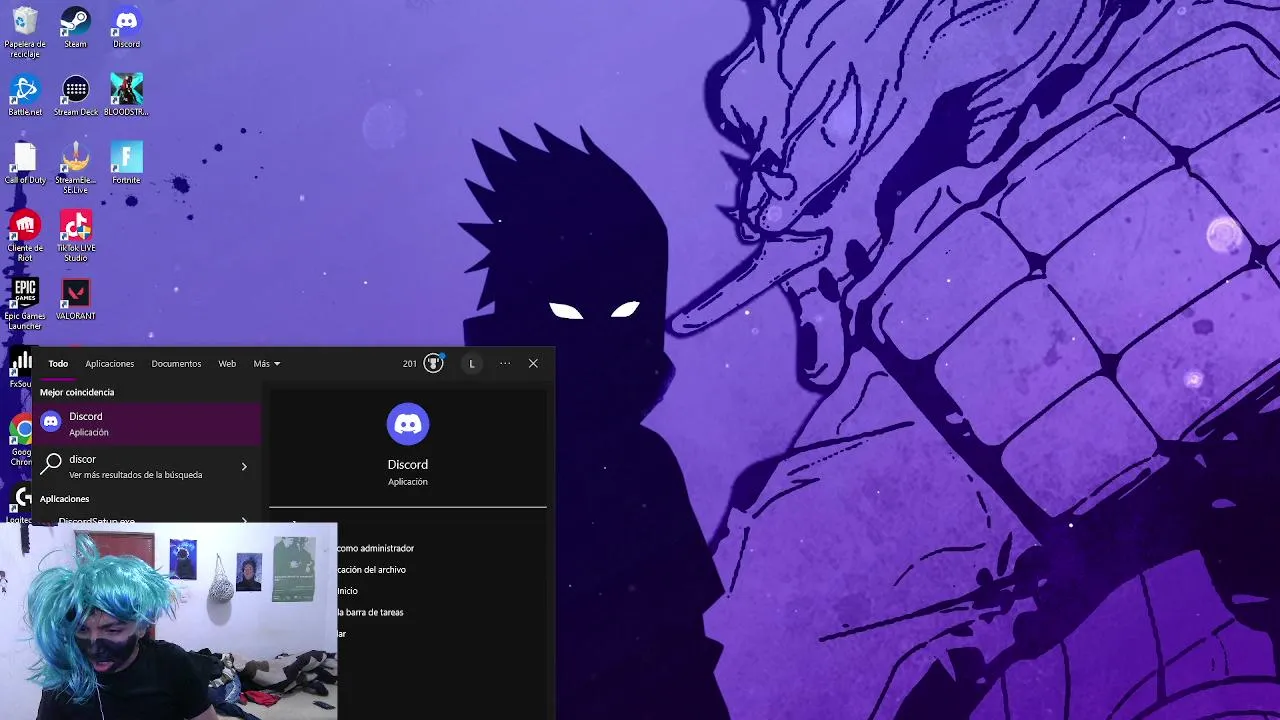Open the TikTok LIVE Studio shortcut
The width and height of the screenshot is (1280, 720).
[76, 236]
